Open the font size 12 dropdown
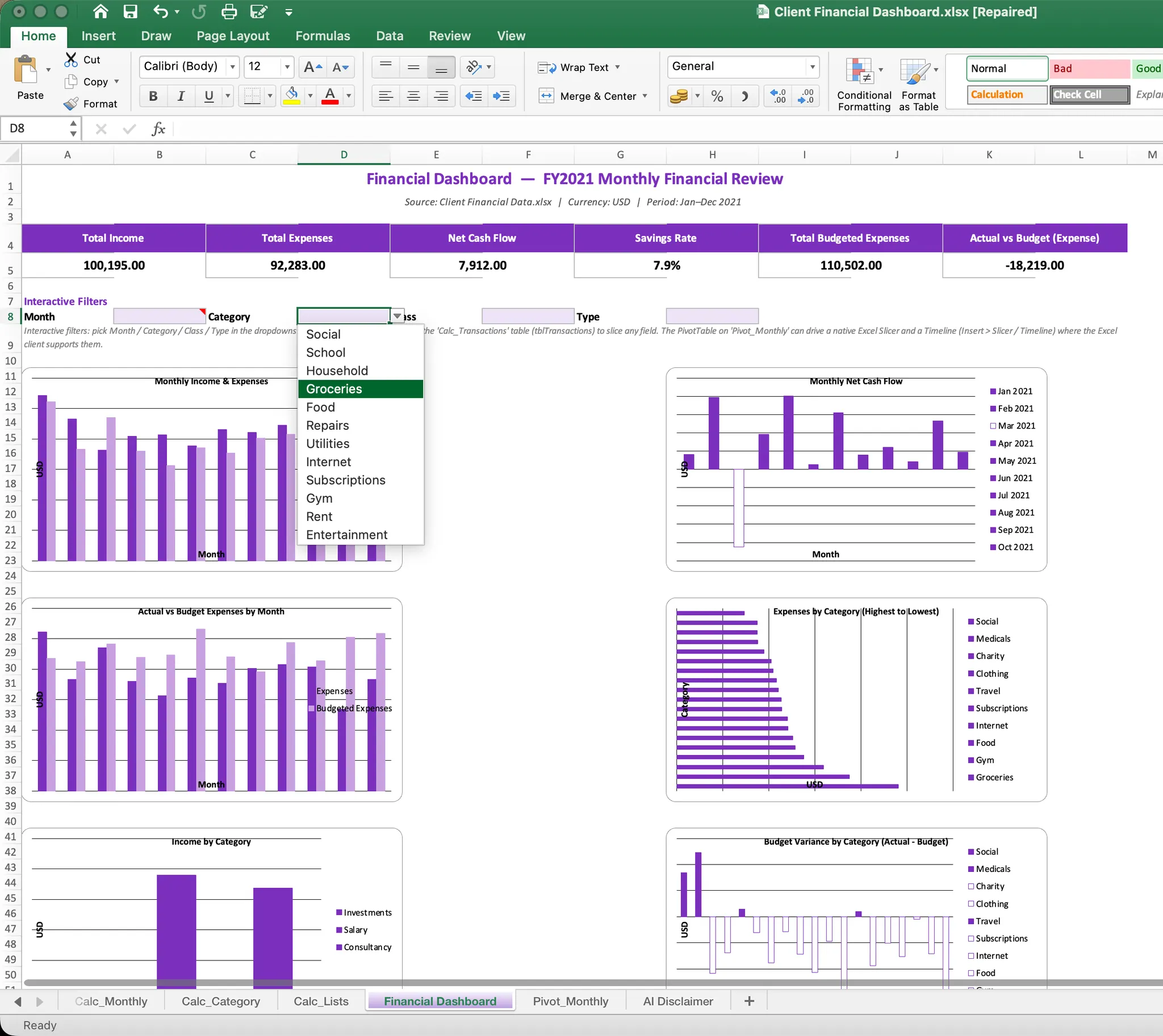 (x=287, y=67)
